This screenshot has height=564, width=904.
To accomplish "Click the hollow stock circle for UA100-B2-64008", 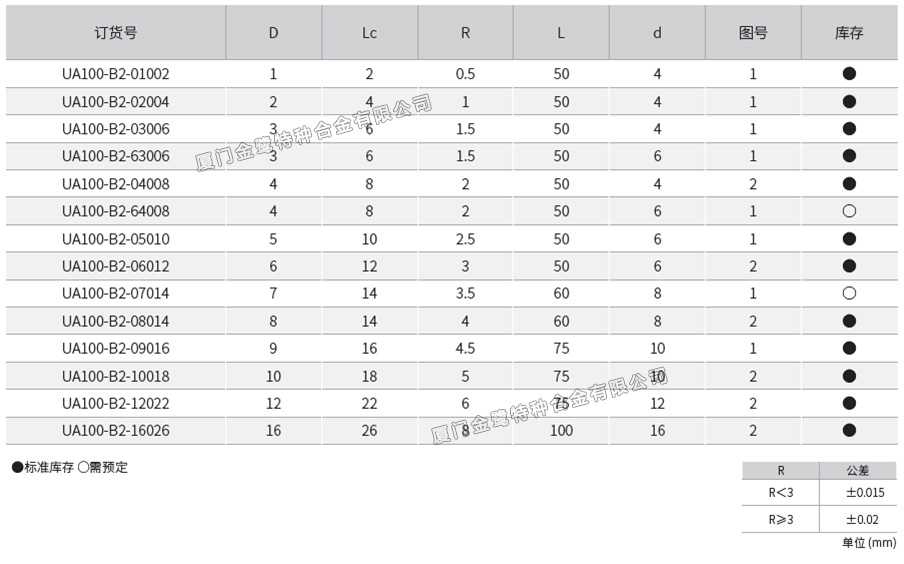I will pyautogui.click(x=849, y=211).
